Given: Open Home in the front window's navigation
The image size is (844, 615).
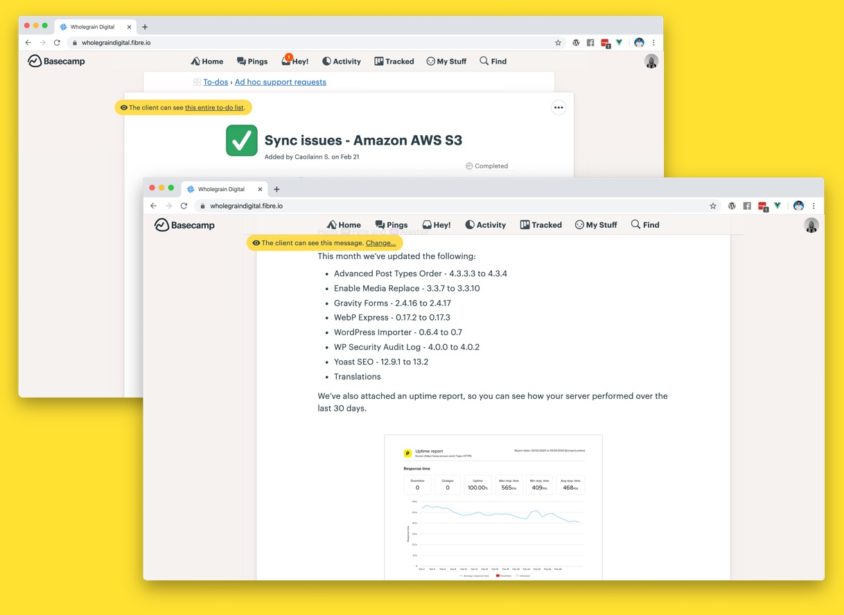Looking at the screenshot, I should click(343, 225).
